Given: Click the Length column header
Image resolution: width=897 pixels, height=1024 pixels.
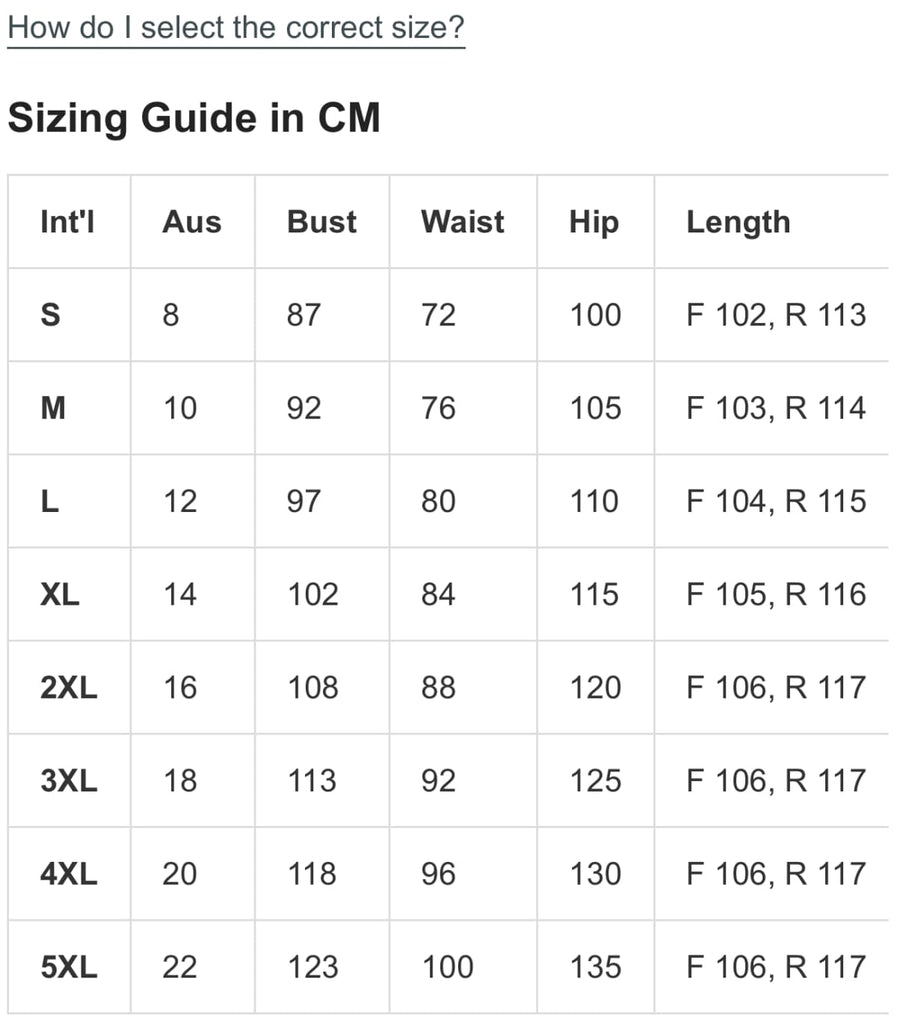Looking at the screenshot, I should 738,223.
